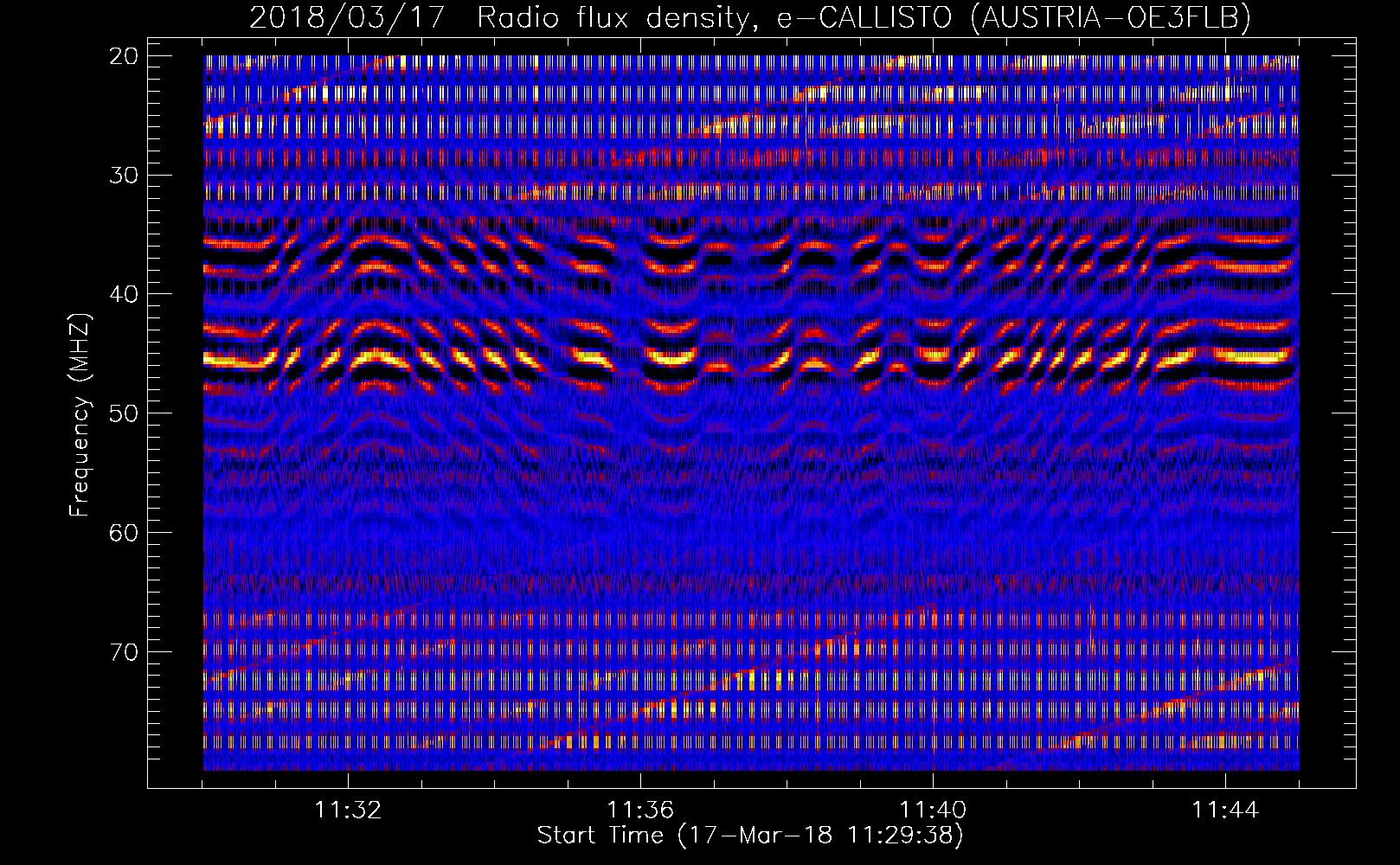Click the plot title '2018/03/17 Radio flux density'

tap(749, 17)
